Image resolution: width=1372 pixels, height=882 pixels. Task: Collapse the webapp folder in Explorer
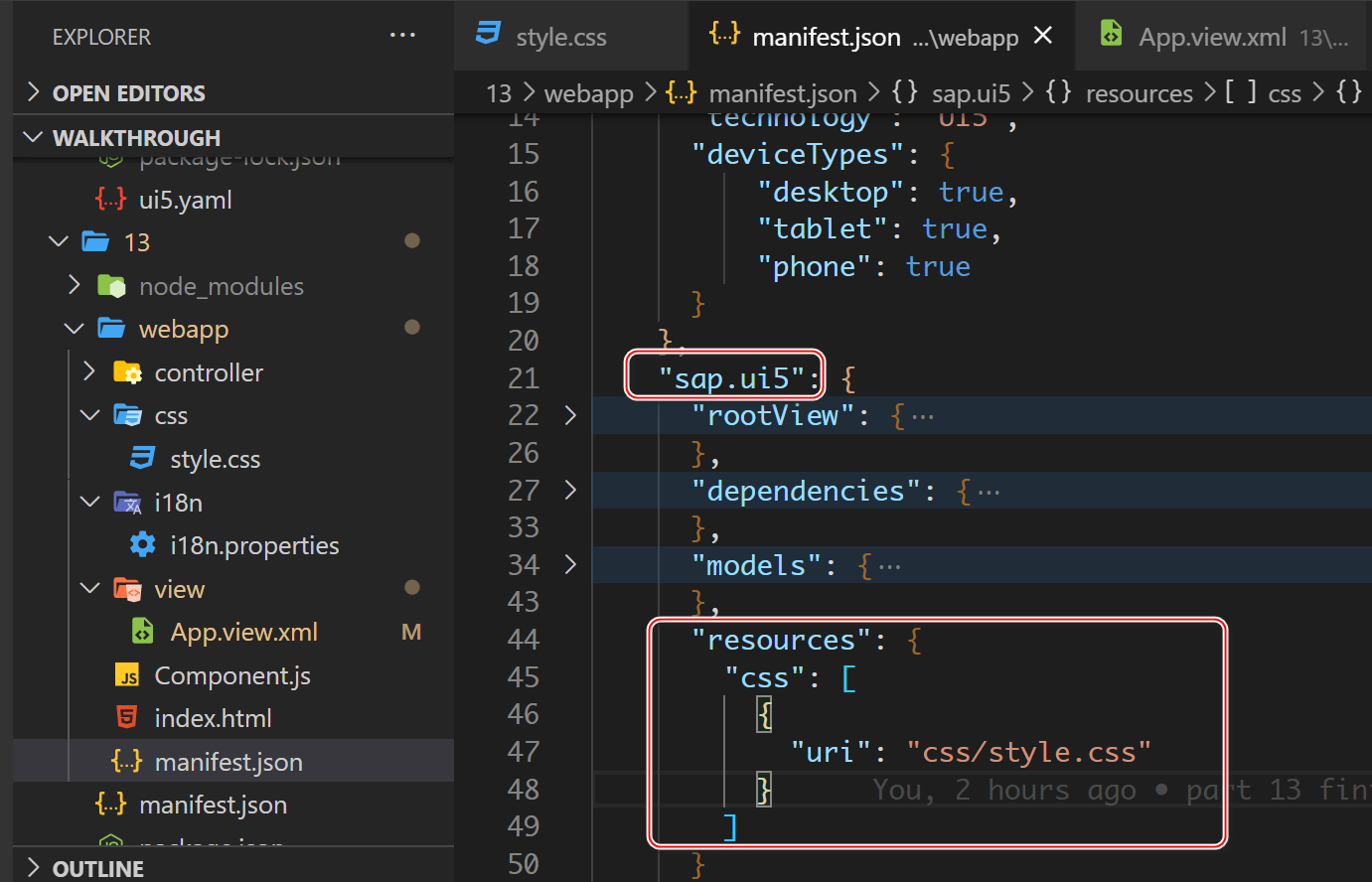[x=73, y=328]
